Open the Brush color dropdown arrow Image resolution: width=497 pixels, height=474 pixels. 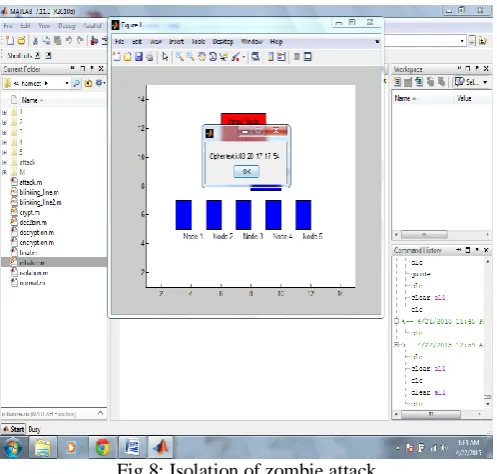[244, 57]
